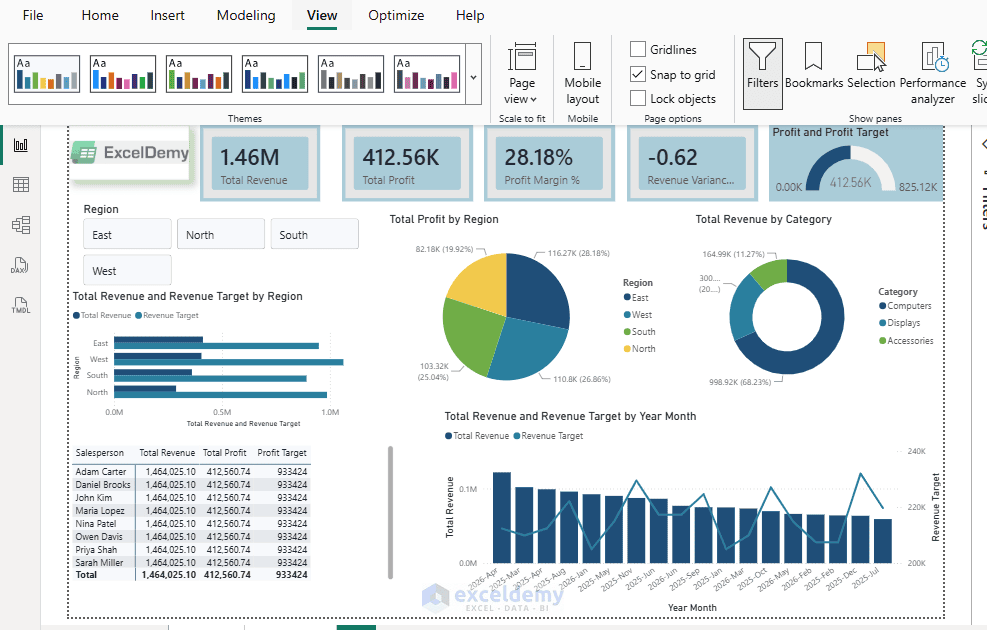The image size is (987, 630).
Task: Click Total Revenue by Category chart title
Action: click(764, 219)
